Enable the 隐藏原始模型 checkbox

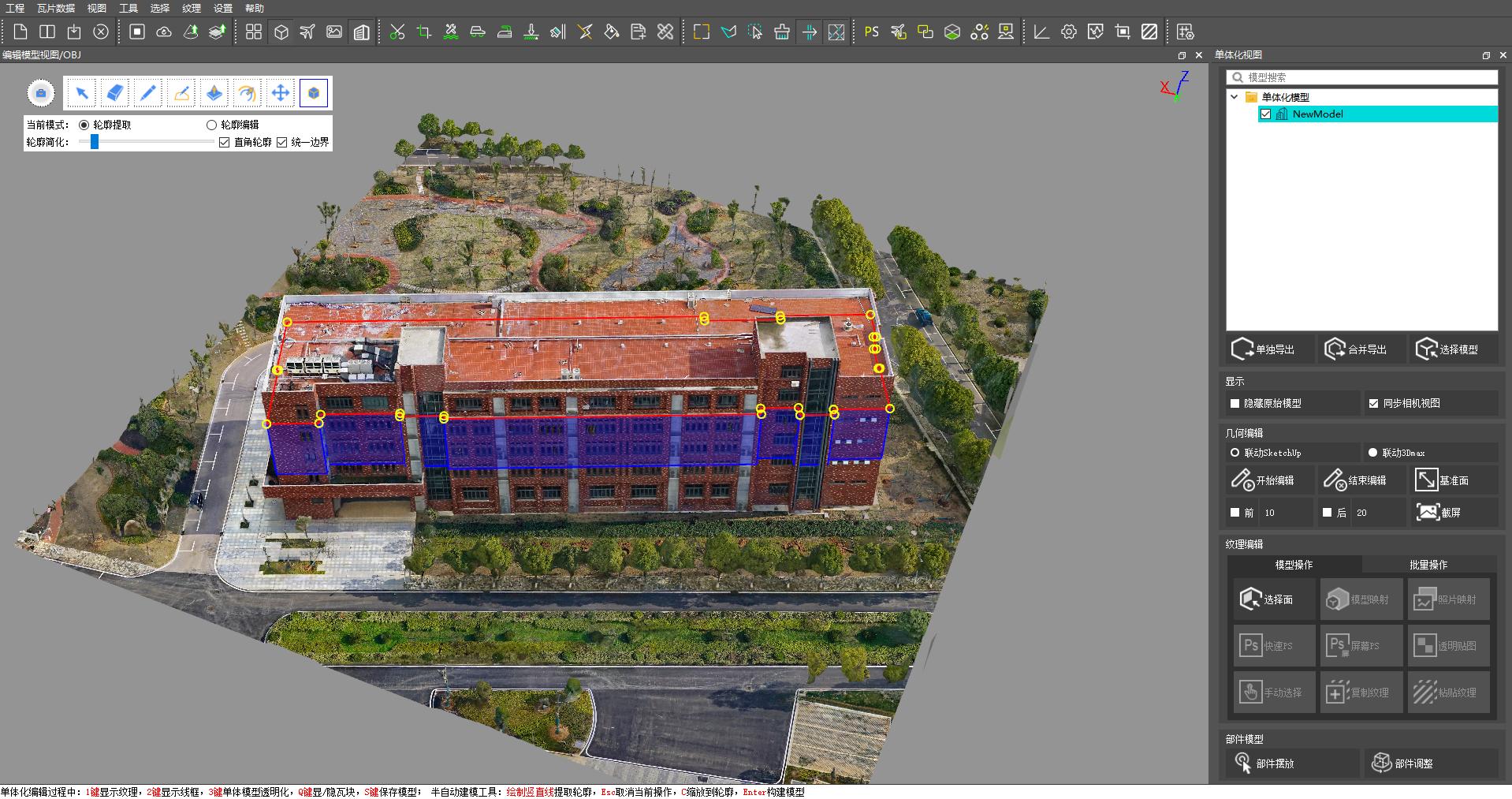pyautogui.click(x=1235, y=403)
